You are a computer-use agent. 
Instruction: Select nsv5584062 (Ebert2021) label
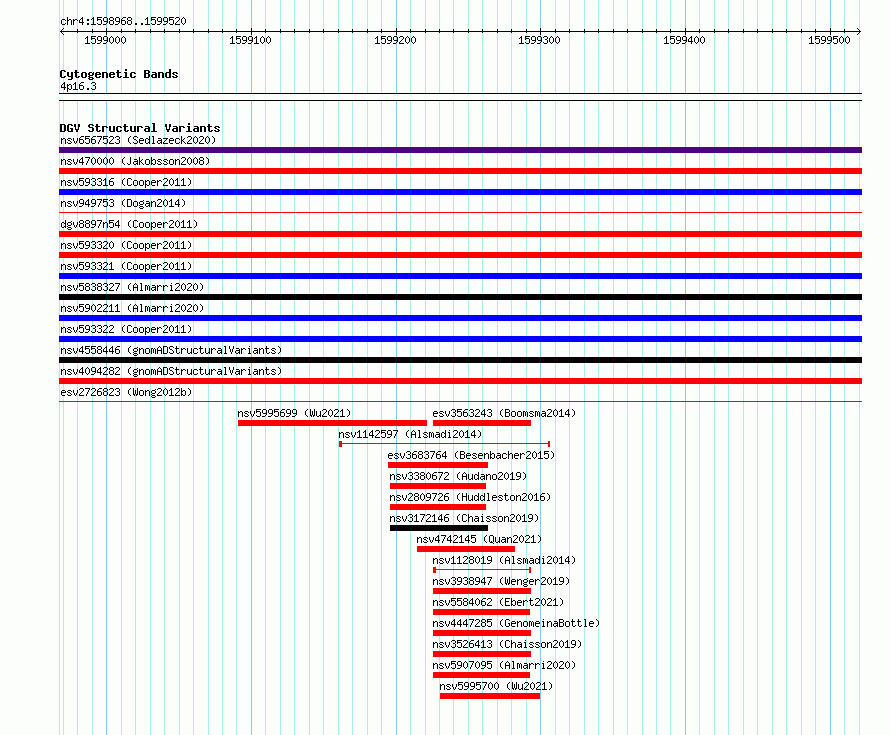(x=498, y=602)
